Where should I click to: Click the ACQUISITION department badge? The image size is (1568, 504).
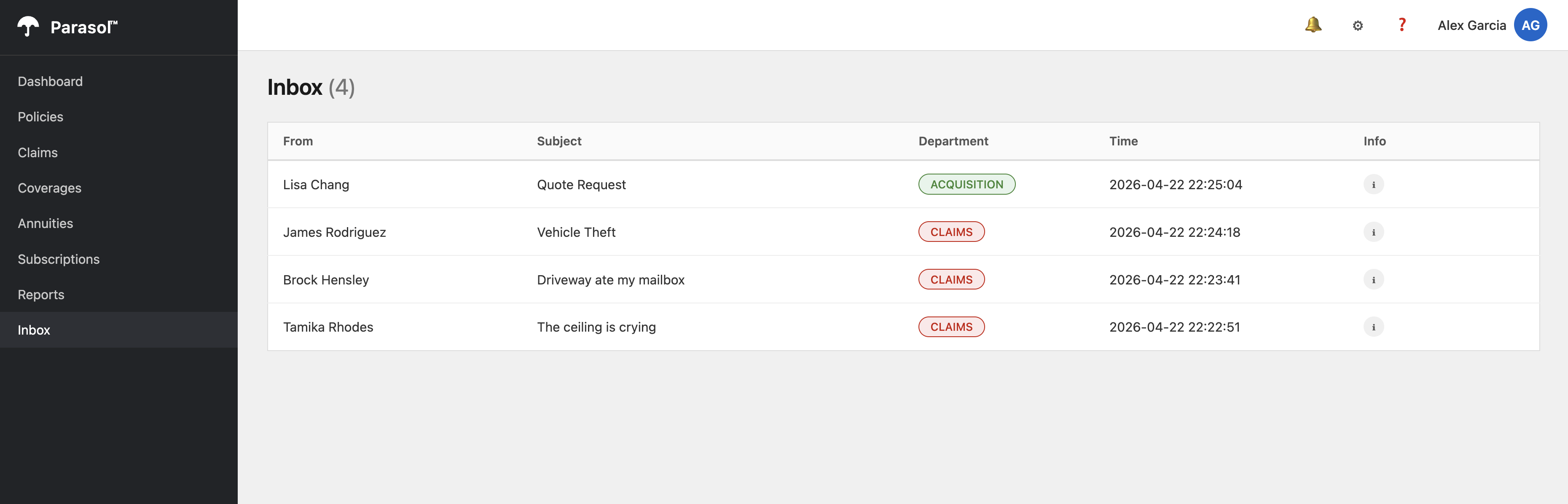[966, 185]
